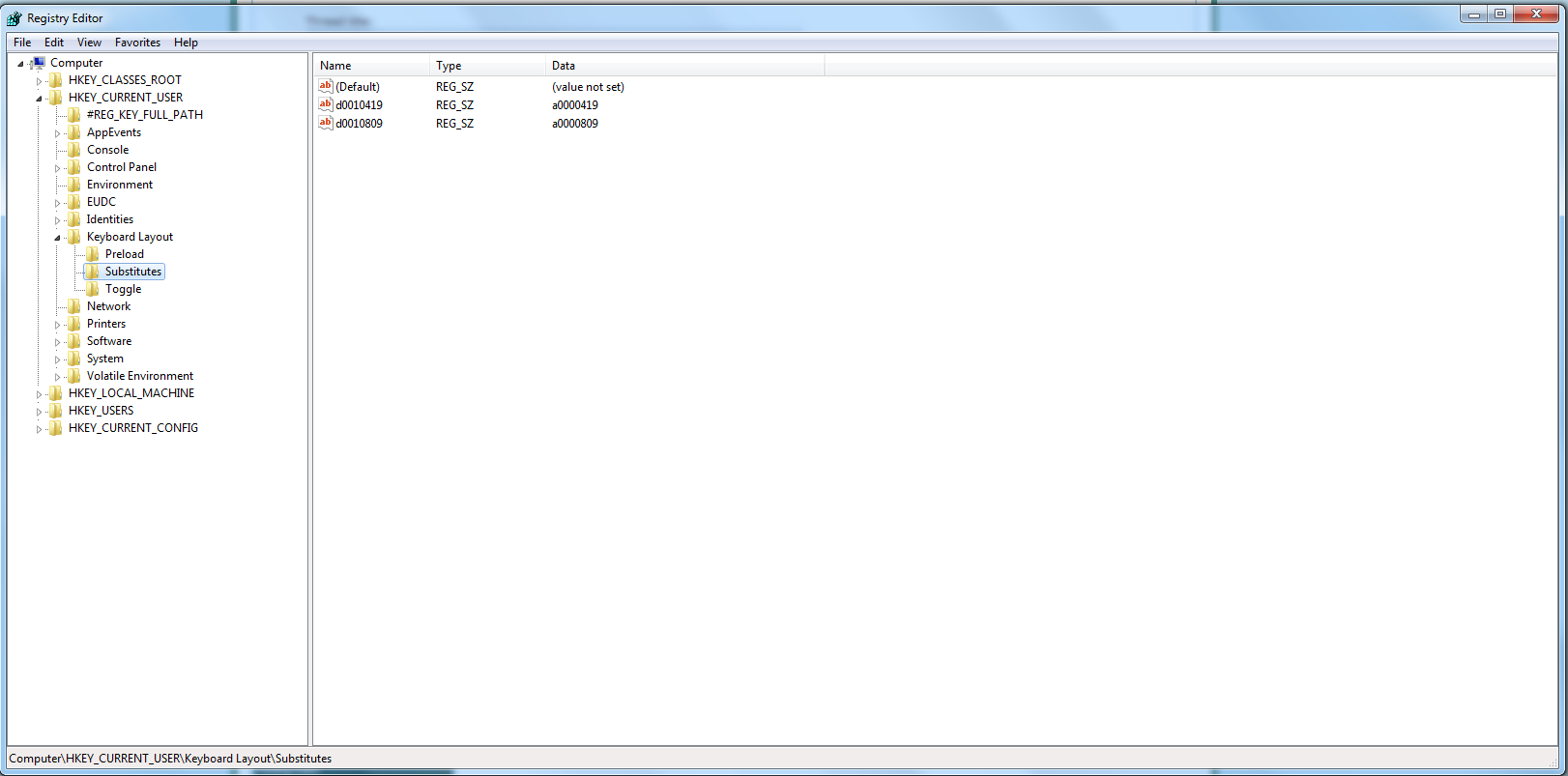Sort values by the Data column header
The height and width of the screenshot is (776, 1568).
point(684,66)
